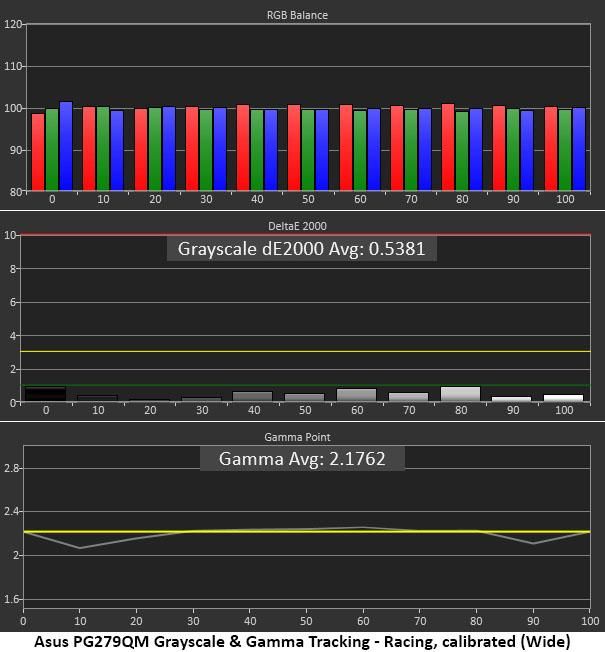605x652 pixels.
Task: Click the black DeltaE bar at 0
Action: (x=45, y=394)
